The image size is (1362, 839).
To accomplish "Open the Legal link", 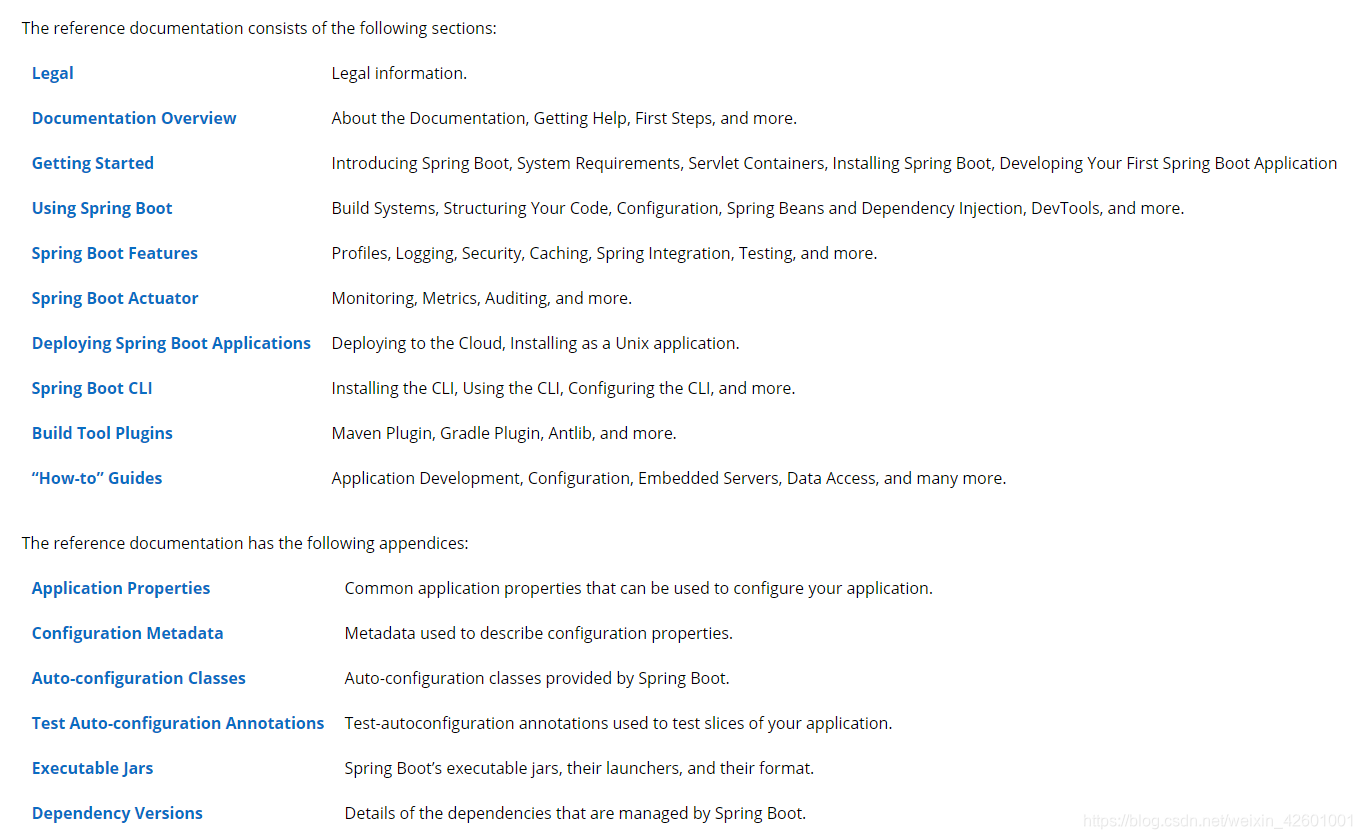I will (x=53, y=73).
